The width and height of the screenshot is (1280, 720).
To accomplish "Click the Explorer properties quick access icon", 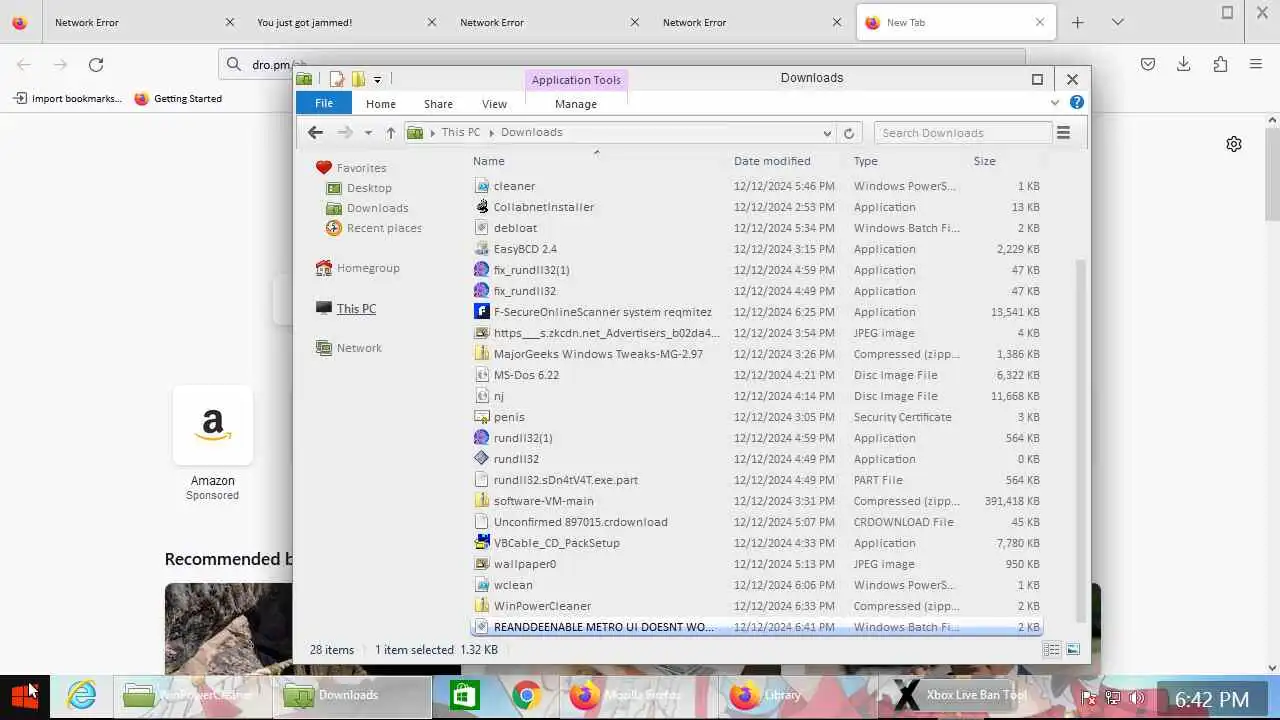I will 337,79.
